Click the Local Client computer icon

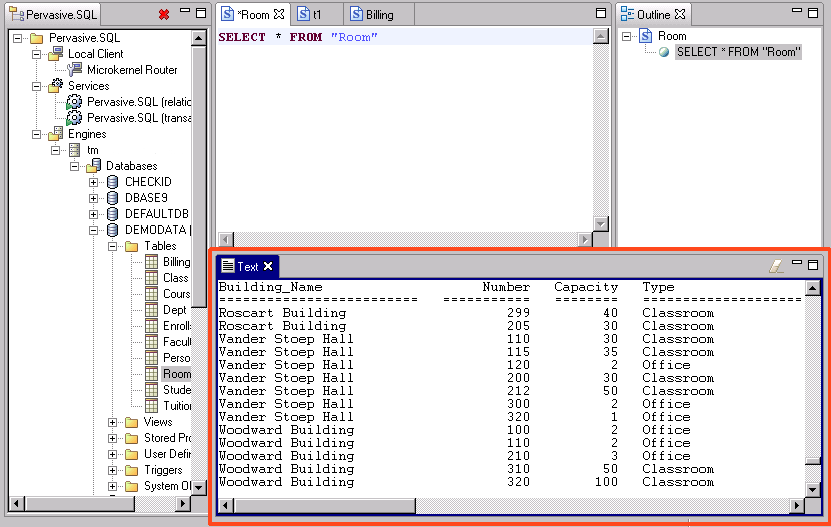[56, 54]
